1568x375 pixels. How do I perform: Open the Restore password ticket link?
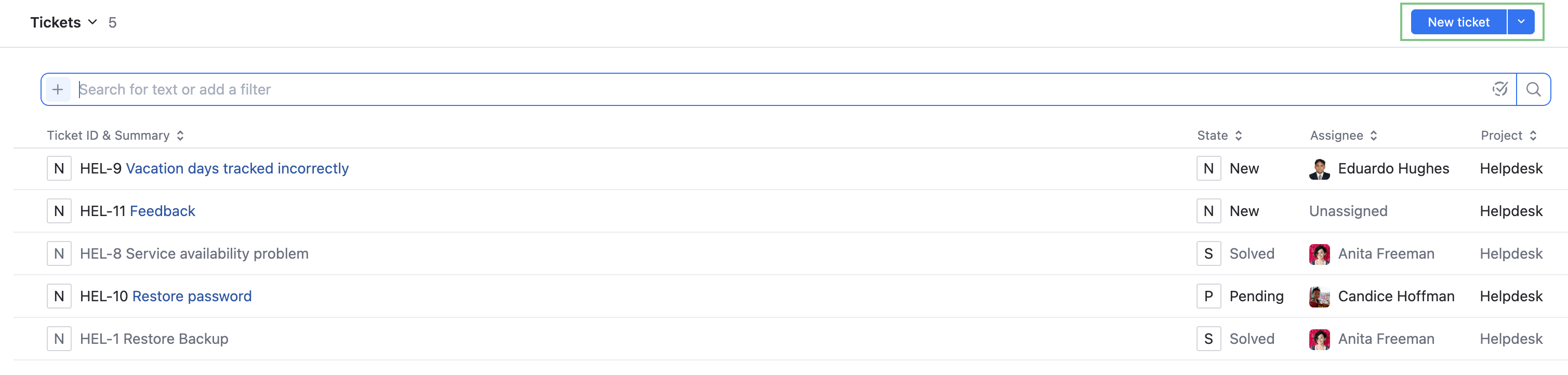pyautogui.click(x=192, y=297)
